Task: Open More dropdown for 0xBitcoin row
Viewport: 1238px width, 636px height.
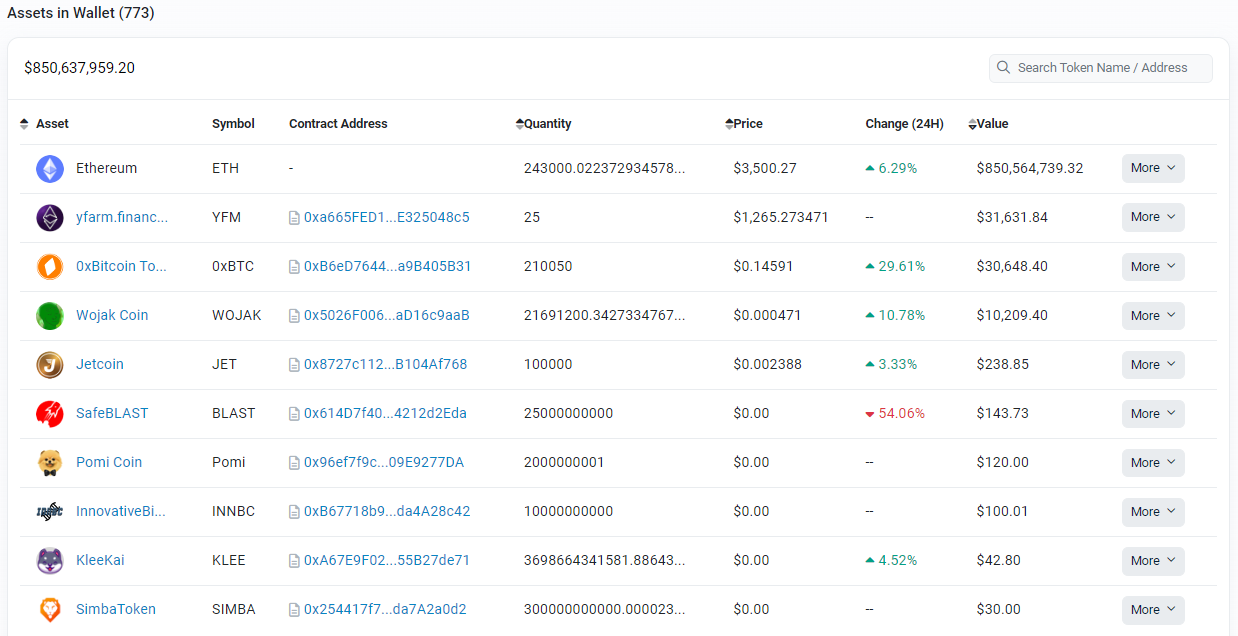Action: pos(1153,267)
